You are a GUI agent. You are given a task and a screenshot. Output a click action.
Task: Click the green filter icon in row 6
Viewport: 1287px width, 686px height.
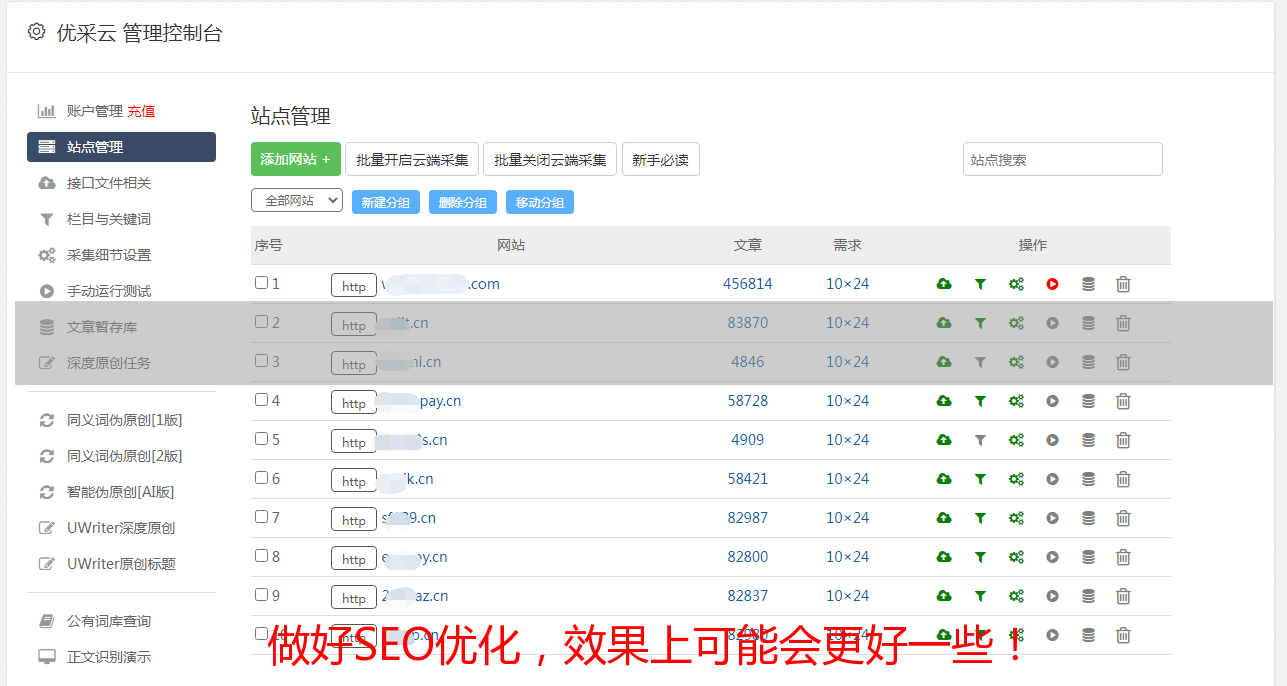coord(980,479)
